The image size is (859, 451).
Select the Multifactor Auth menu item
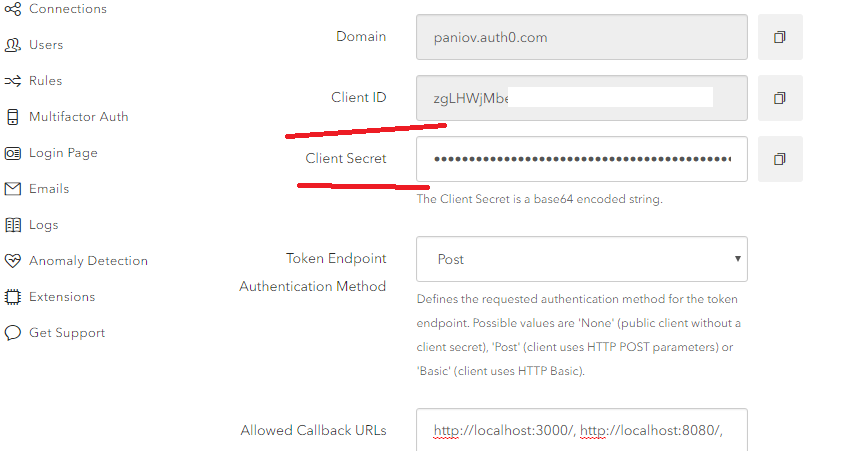[78, 117]
